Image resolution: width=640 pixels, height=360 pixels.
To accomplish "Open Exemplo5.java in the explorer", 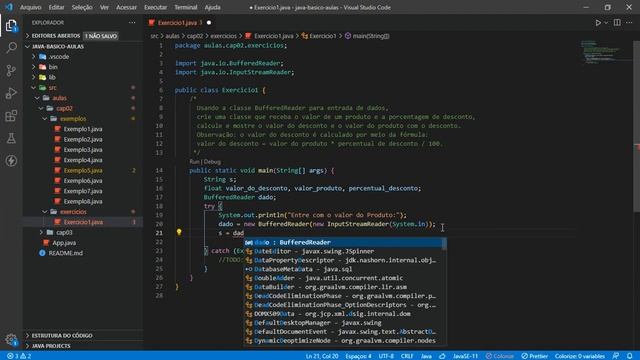I will tap(83, 171).
